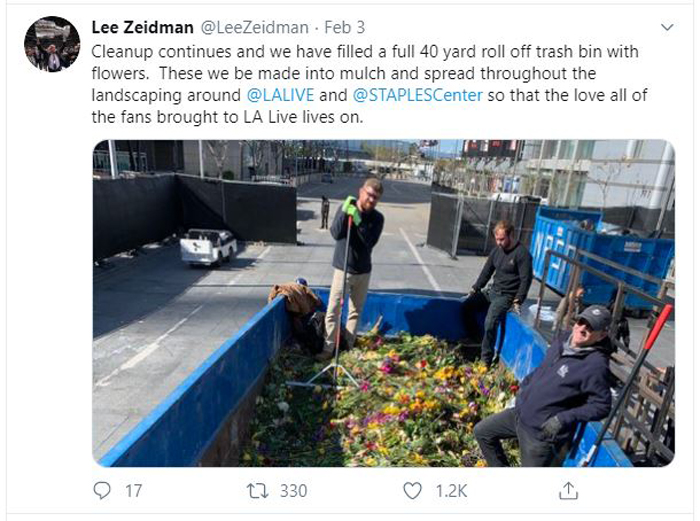This screenshot has height=521, width=700.
Task: Open the attached photo of flower-filled bin
Action: click(383, 303)
